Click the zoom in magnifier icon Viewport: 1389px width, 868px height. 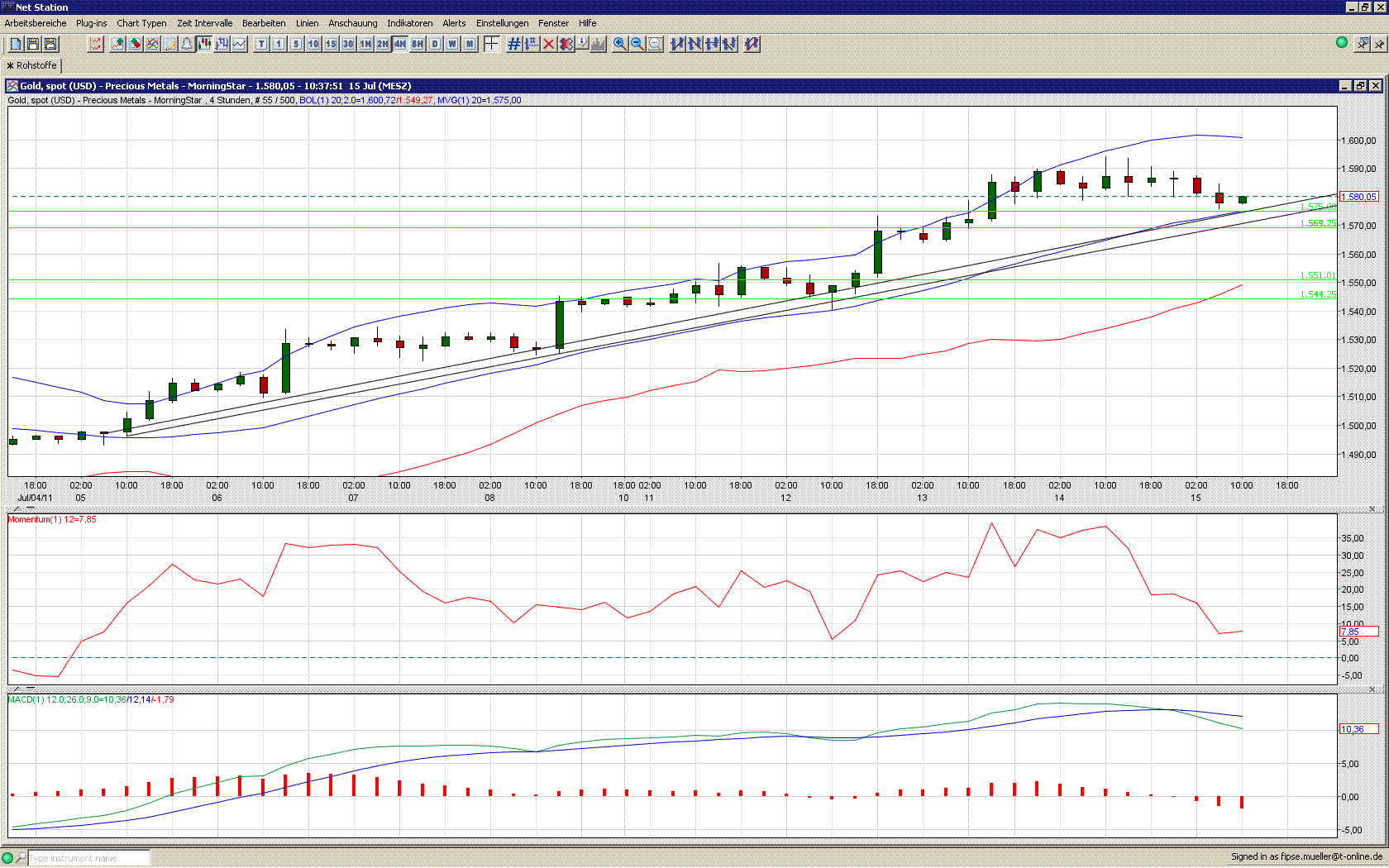pos(620,44)
